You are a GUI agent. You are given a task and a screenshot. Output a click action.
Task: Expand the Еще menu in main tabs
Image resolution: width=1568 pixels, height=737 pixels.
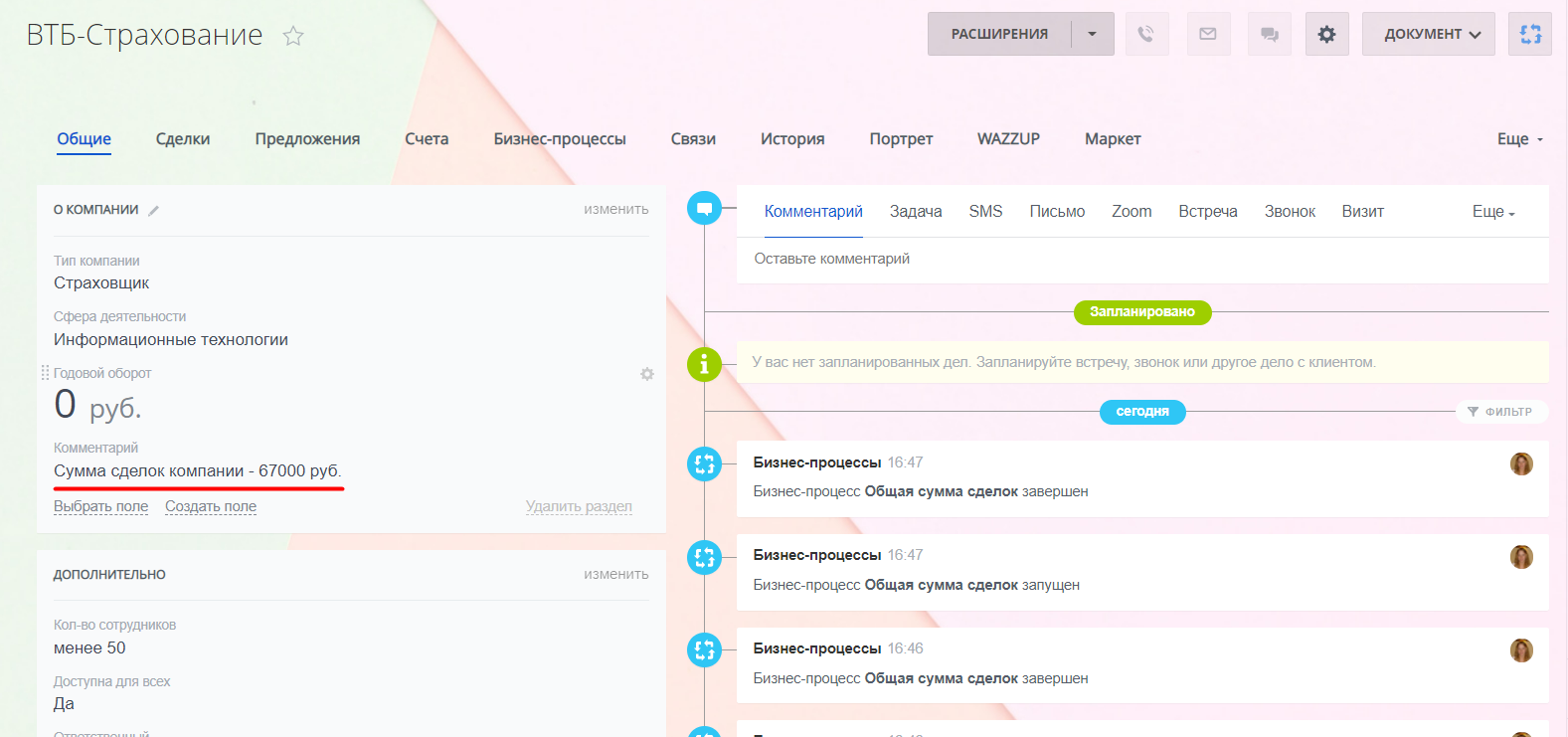pos(1520,139)
